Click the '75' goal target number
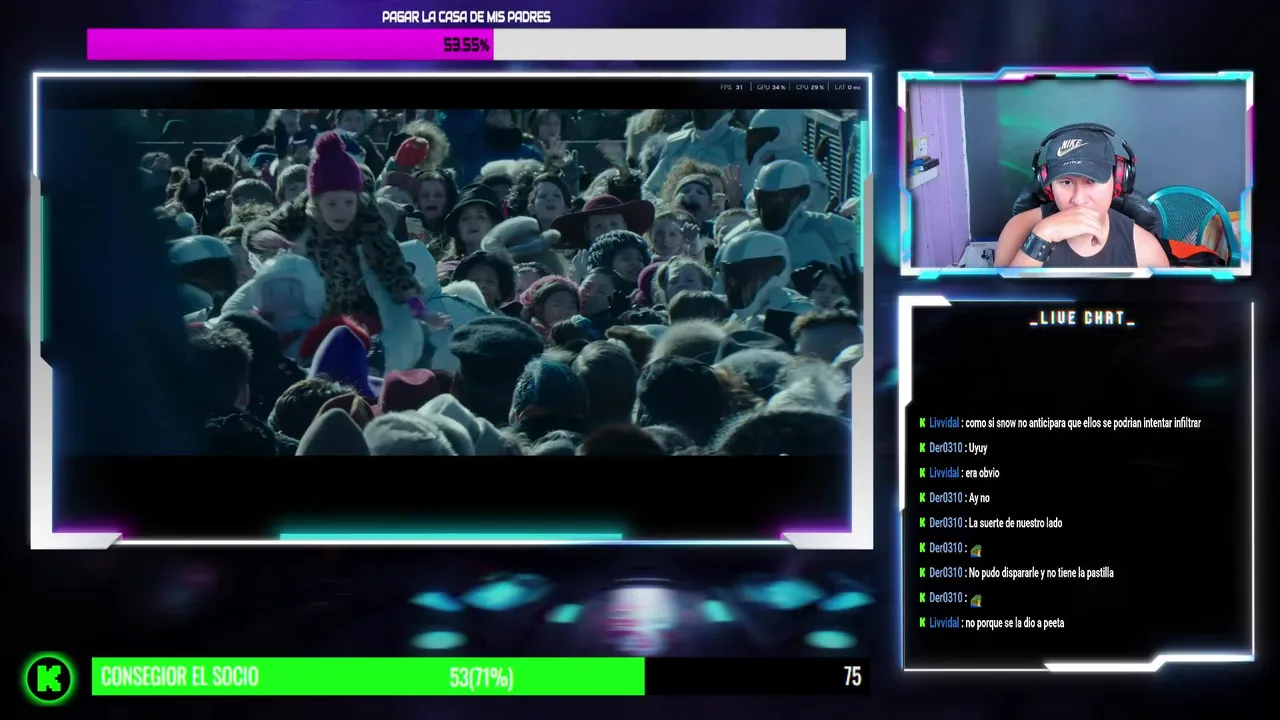 tap(852, 677)
